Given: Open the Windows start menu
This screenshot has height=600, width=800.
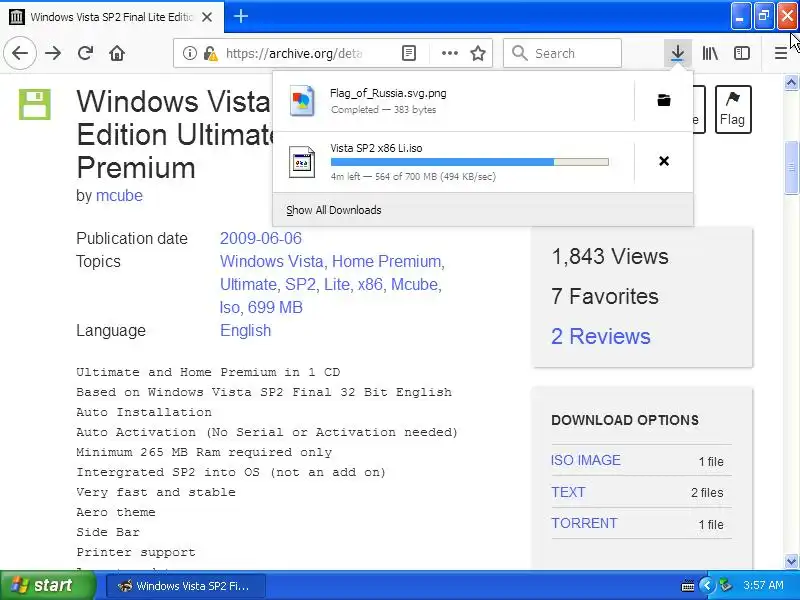Looking at the screenshot, I should click(x=48, y=585).
